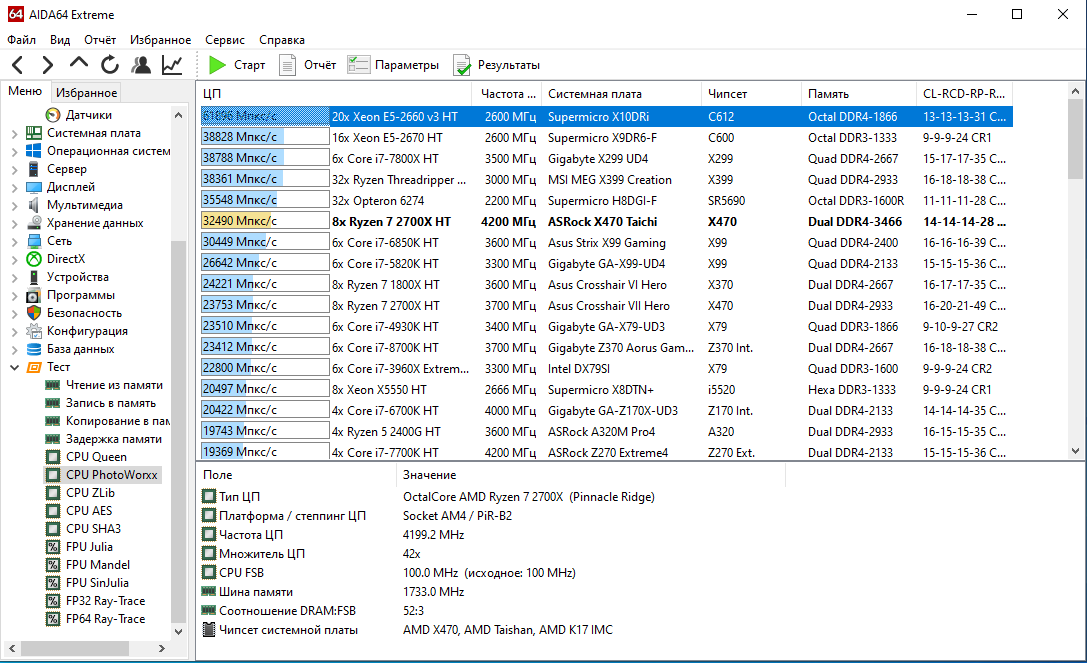
Task: Open the Отчёт menu in menu bar
Action: point(100,40)
